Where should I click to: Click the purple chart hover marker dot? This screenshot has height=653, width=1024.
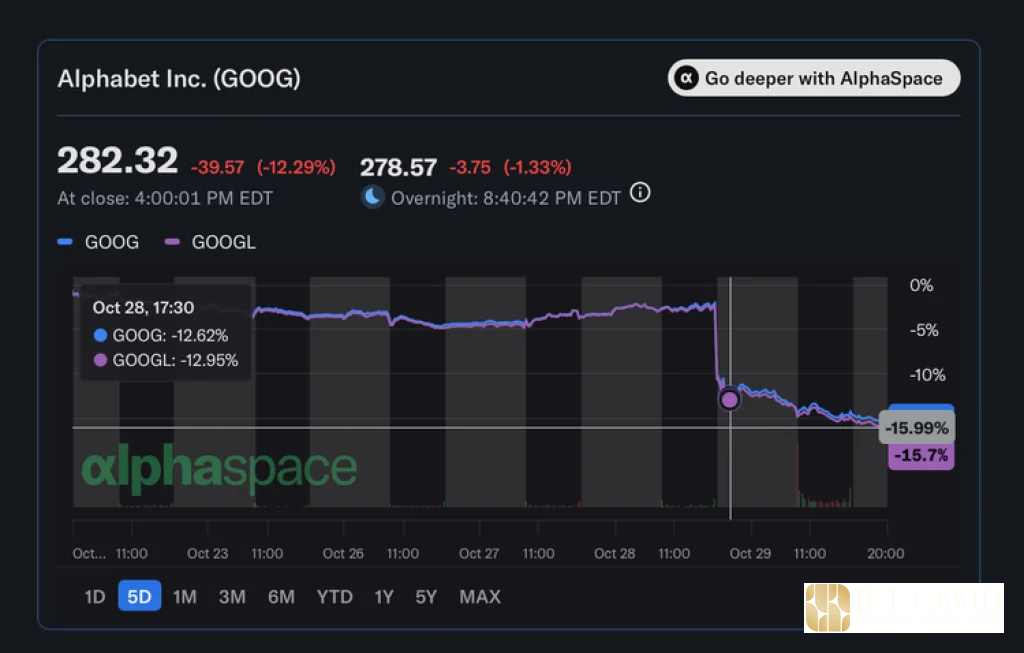729,399
